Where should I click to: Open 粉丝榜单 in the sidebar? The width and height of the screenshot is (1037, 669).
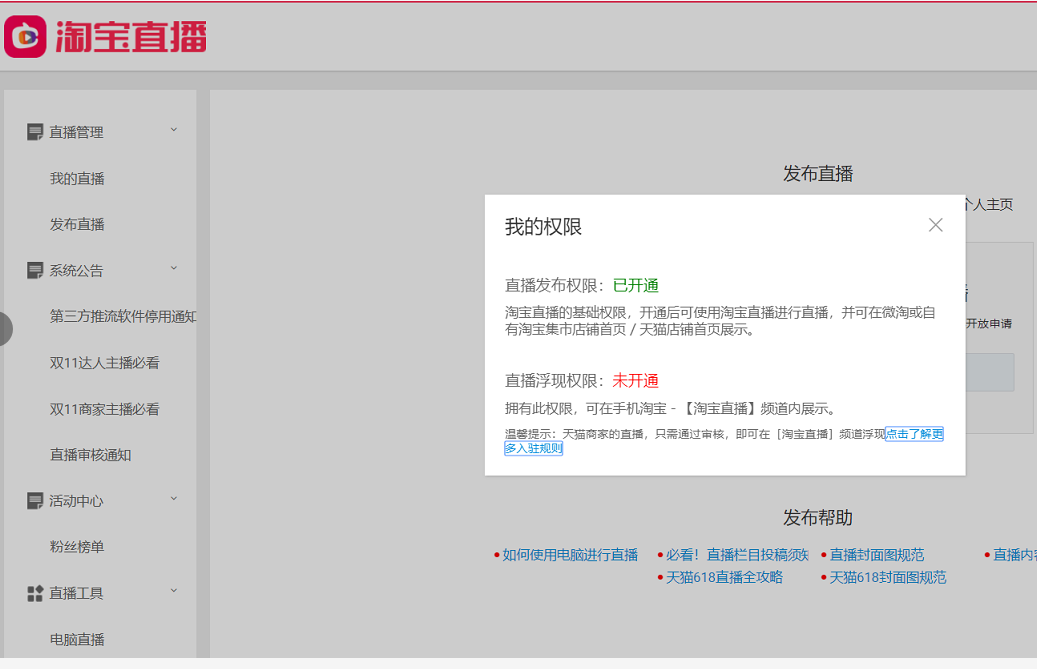coord(77,547)
